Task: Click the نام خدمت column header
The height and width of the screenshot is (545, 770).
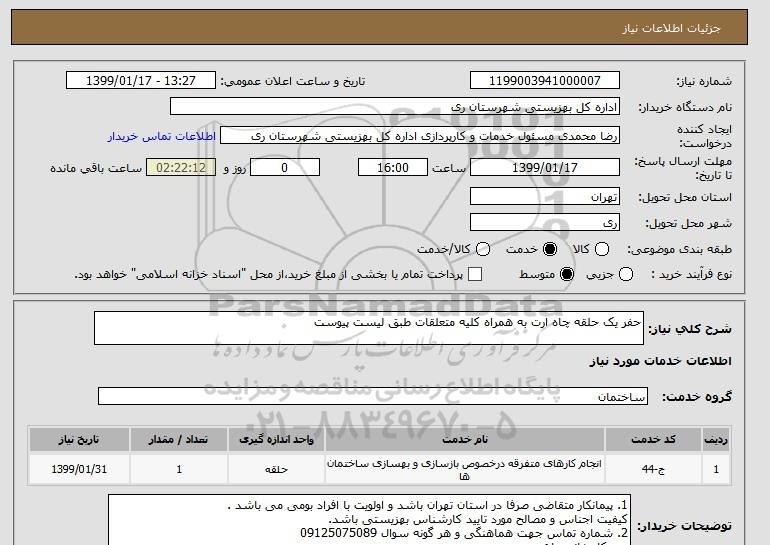Action: (x=465, y=440)
